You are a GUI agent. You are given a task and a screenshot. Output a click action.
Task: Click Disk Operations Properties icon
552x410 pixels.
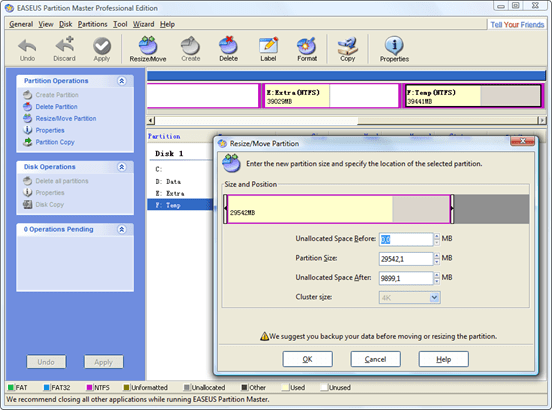click(27, 193)
